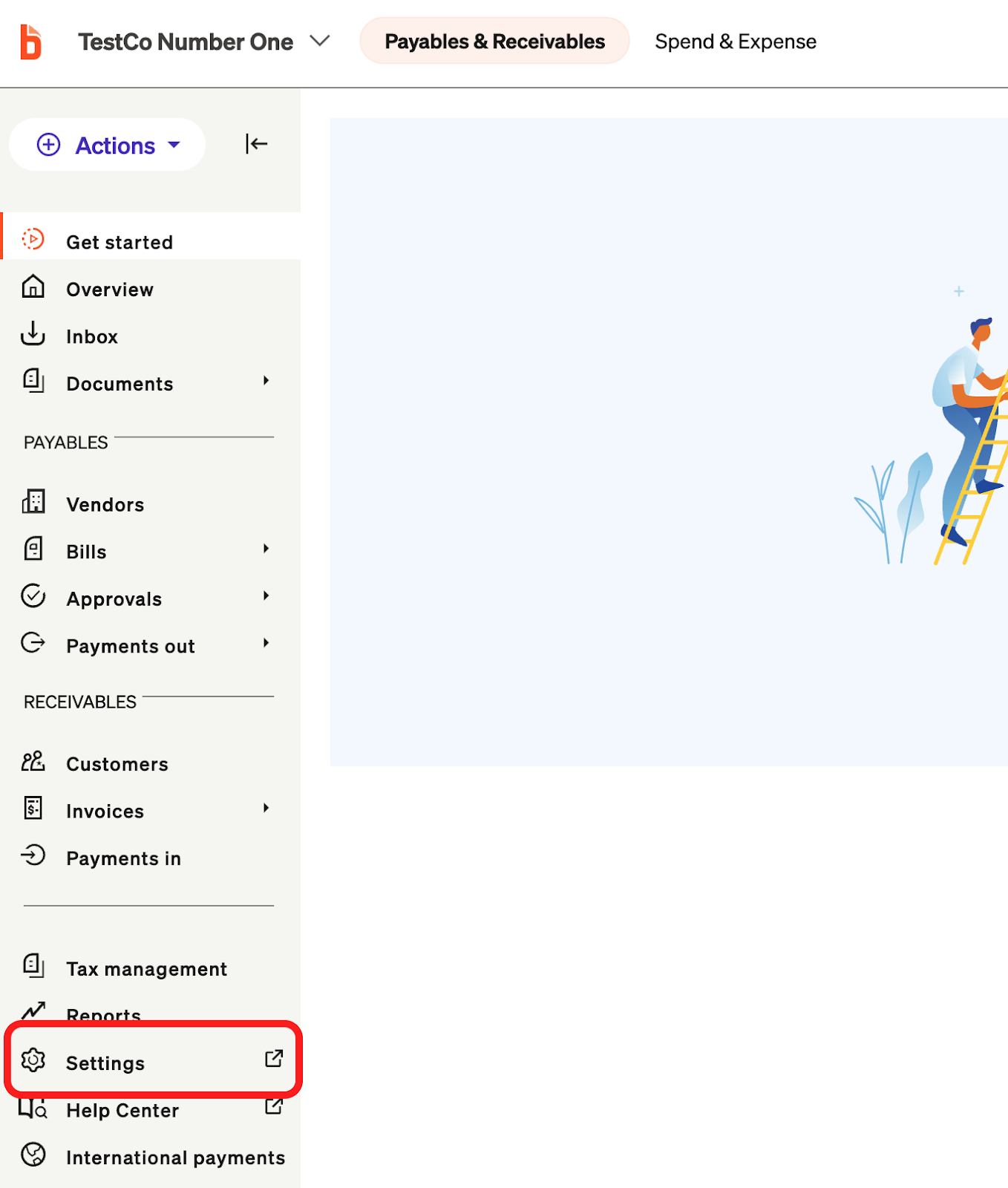Viewport: 1008px width, 1188px height.
Task: Click the Tax management document icon
Action: click(33, 966)
